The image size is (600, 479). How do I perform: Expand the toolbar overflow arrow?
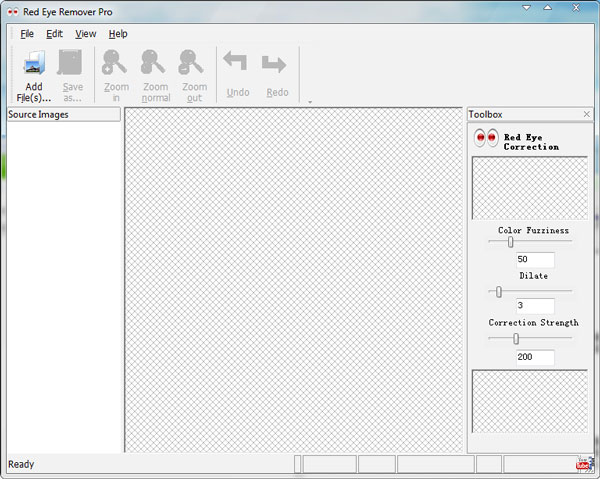tap(310, 102)
